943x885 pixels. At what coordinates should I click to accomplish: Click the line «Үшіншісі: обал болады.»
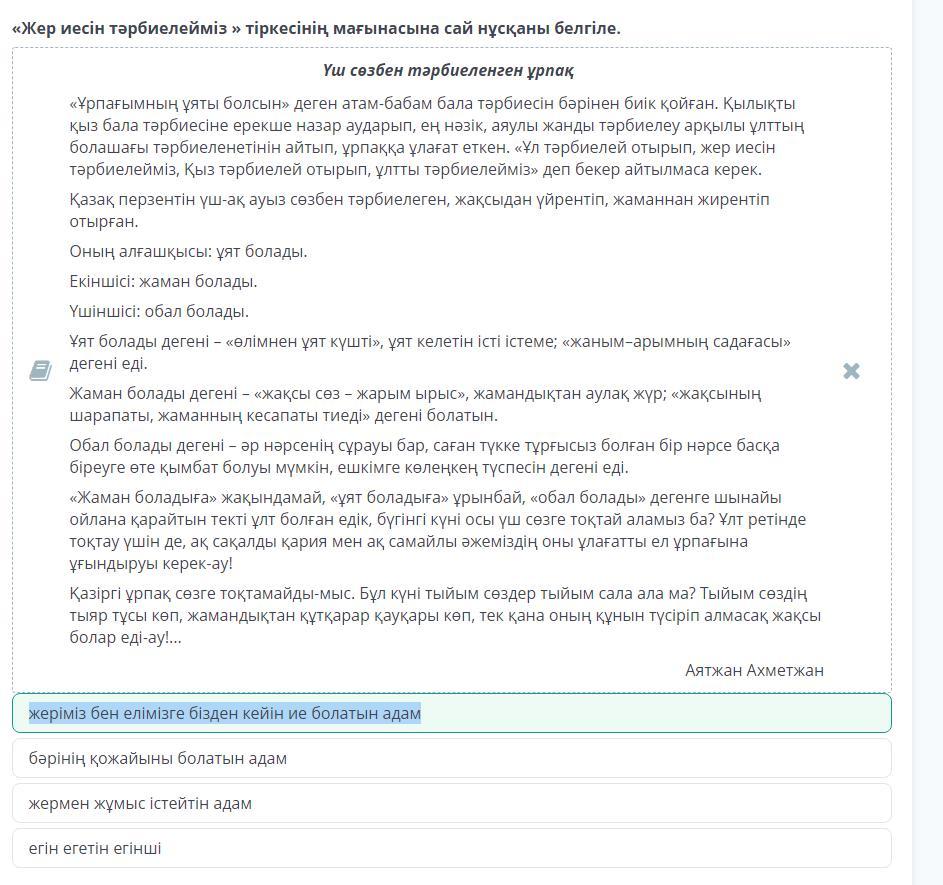click(x=159, y=311)
